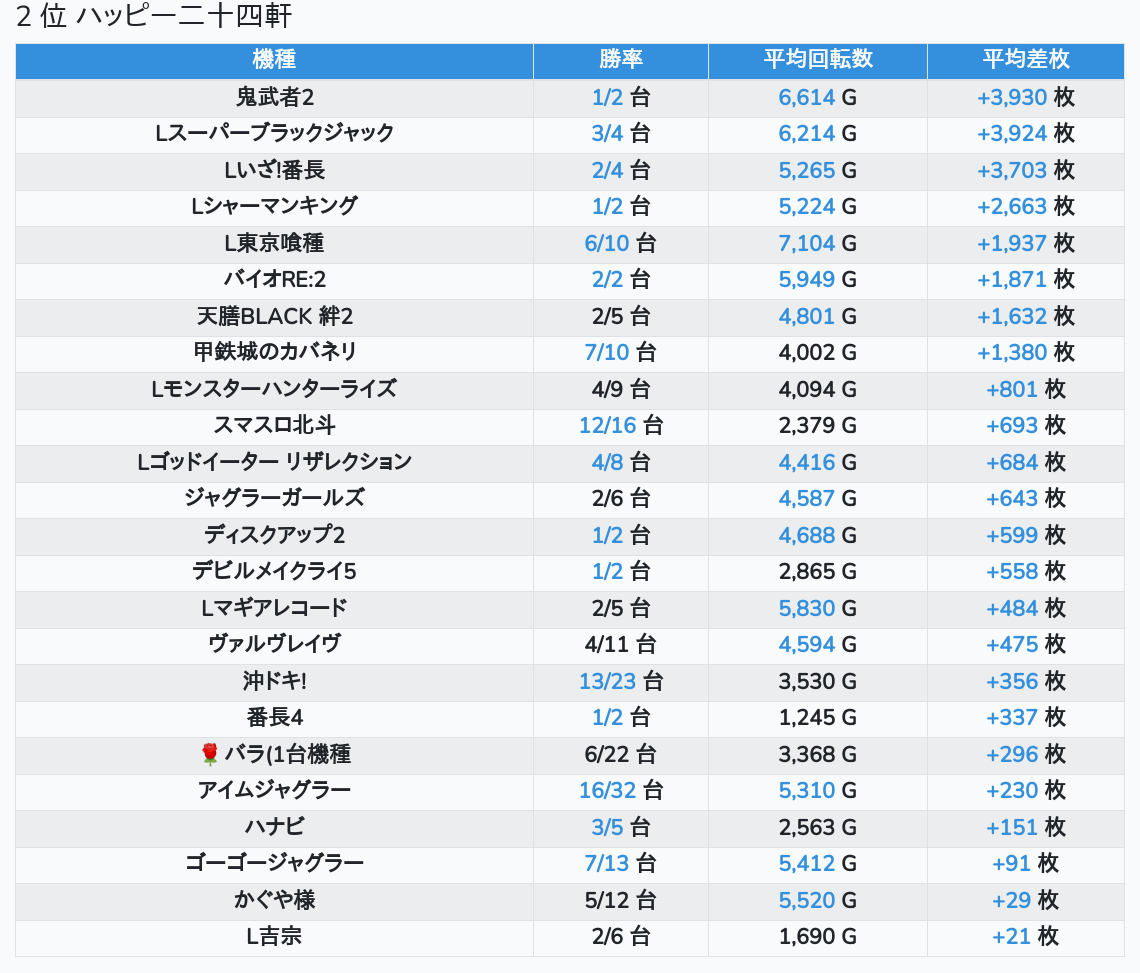The image size is (1140, 973).
Task: Click the +151 枚 average difference value
Action: click(x=1025, y=827)
